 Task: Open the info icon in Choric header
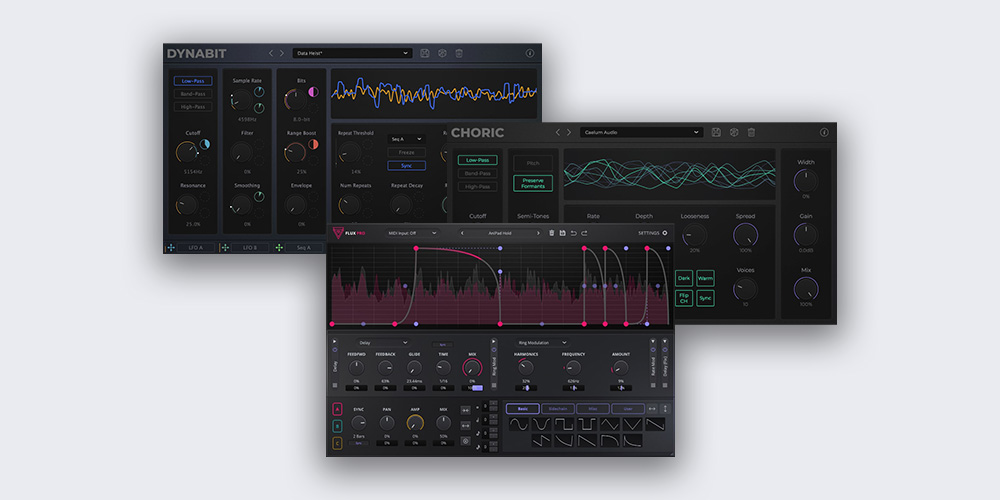tap(824, 132)
